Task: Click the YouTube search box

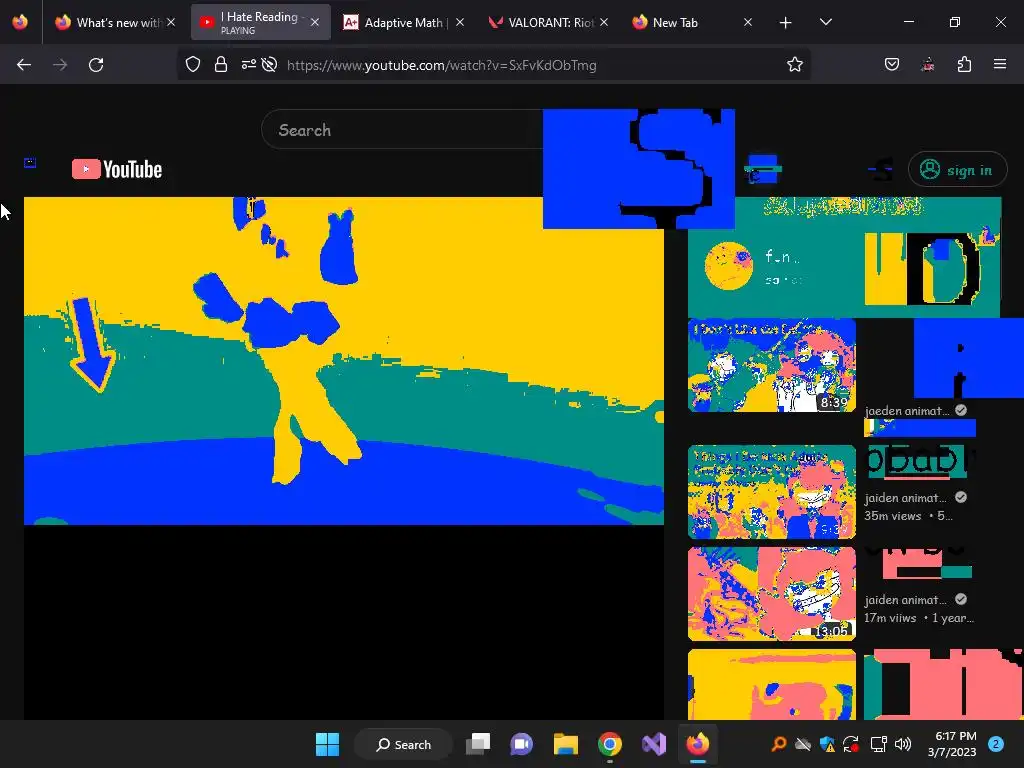Action: (402, 130)
